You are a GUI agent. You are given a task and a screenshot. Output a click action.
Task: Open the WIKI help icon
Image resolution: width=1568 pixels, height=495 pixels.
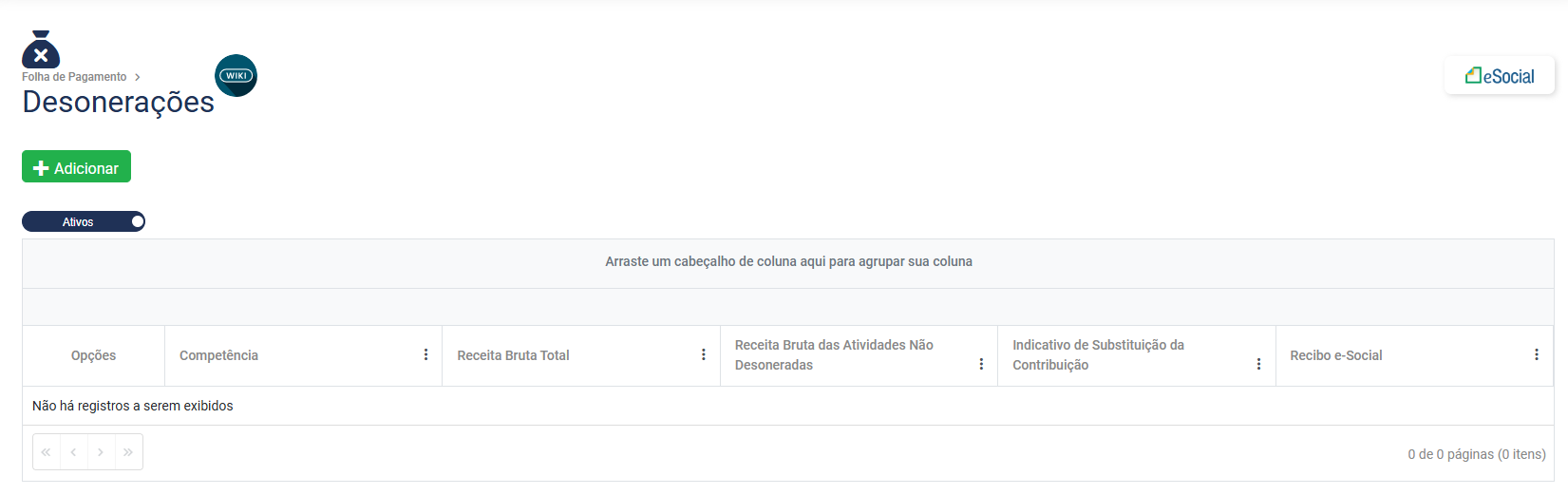pyautogui.click(x=236, y=76)
